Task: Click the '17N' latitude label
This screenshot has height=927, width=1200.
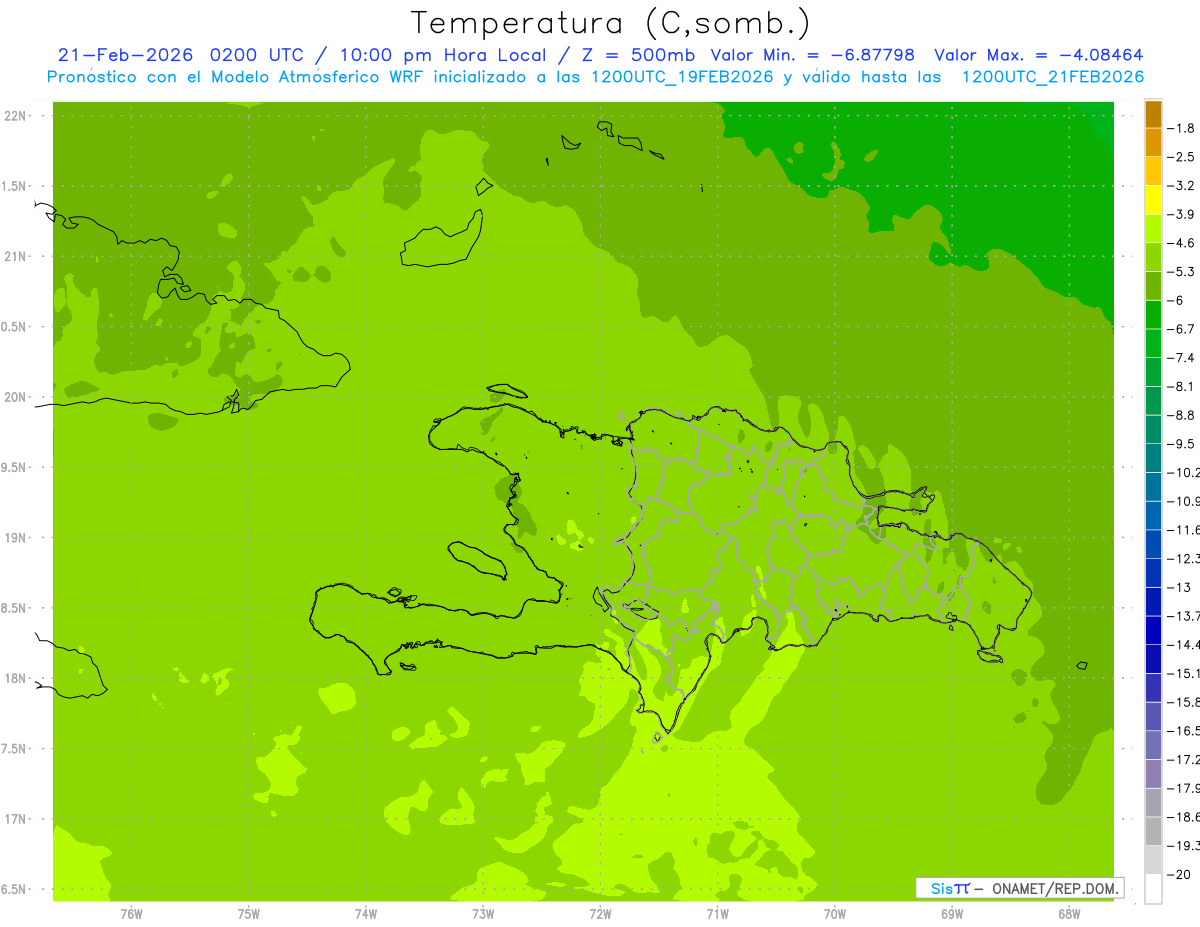Action: click(15, 820)
